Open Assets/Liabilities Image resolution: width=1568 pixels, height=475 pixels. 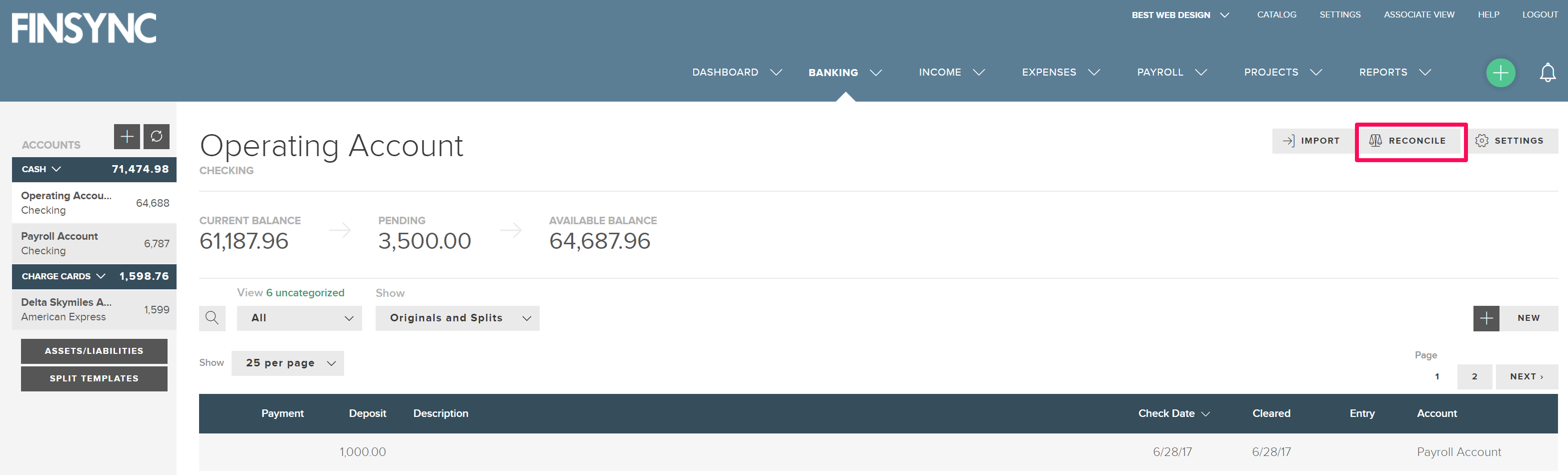click(94, 351)
